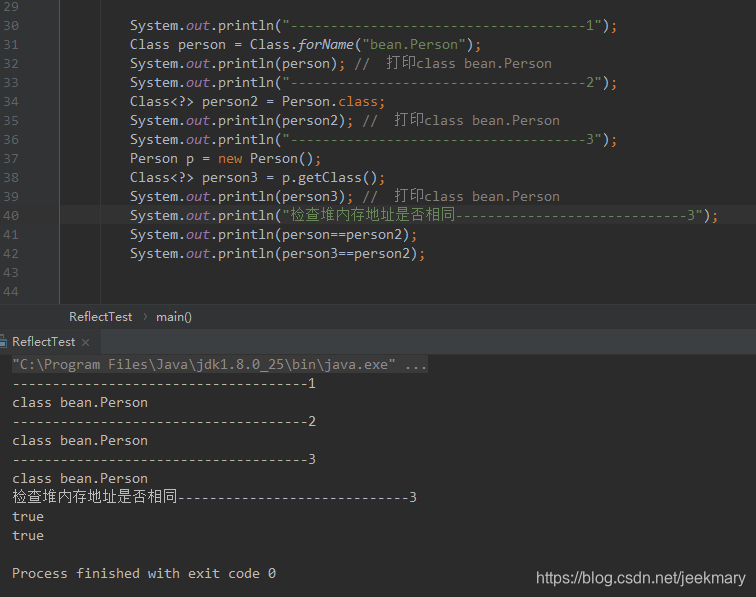Click the second 'class bean.Person' console output
This screenshot has height=597, width=756.
[x=80, y=441]
